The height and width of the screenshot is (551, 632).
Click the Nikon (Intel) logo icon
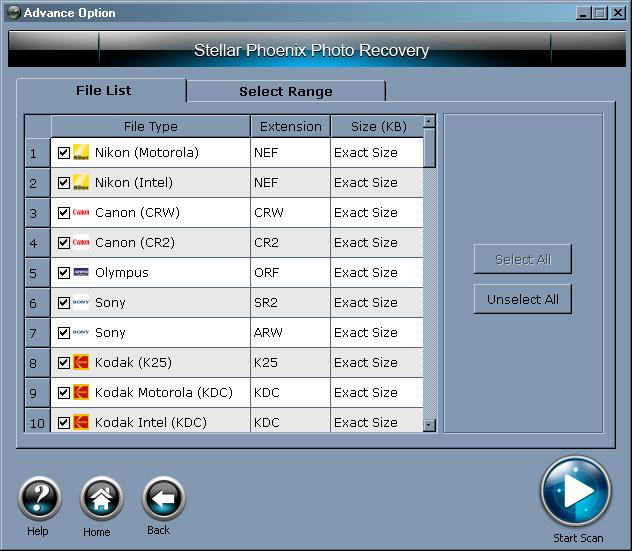81,182
